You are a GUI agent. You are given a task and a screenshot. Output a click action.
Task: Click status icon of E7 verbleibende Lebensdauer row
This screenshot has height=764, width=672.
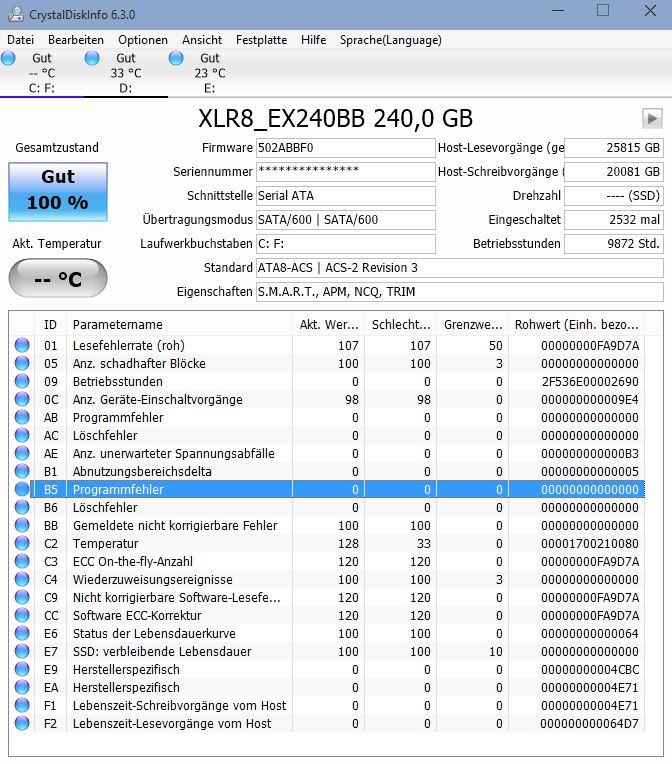click(x=22, y=651)
